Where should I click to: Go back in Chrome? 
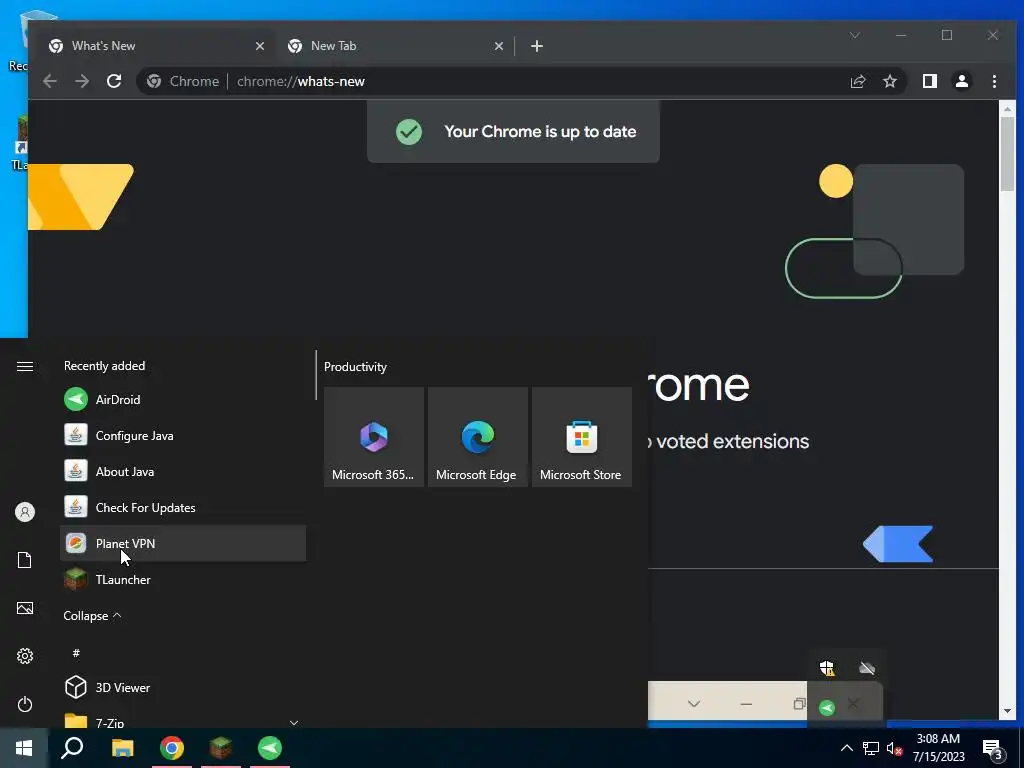tap(50, 81)
